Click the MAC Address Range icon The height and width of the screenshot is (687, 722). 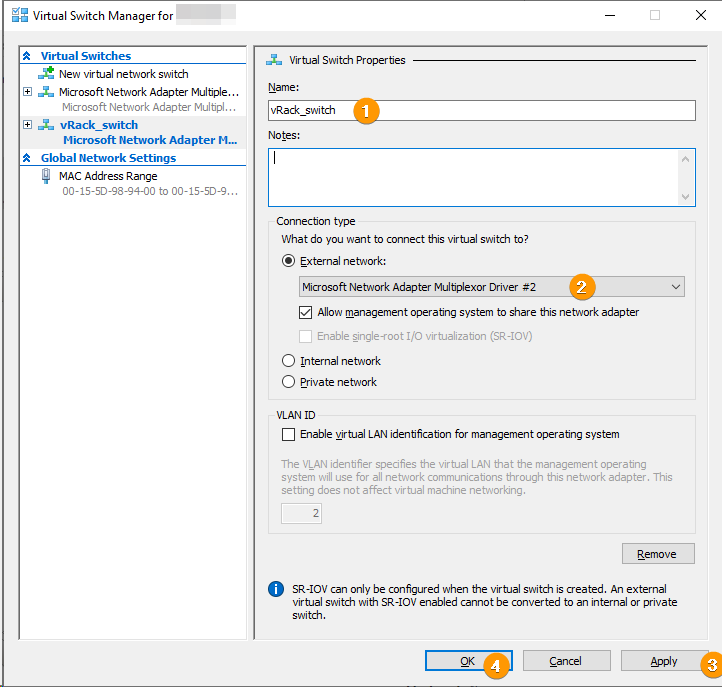point(46,176)
